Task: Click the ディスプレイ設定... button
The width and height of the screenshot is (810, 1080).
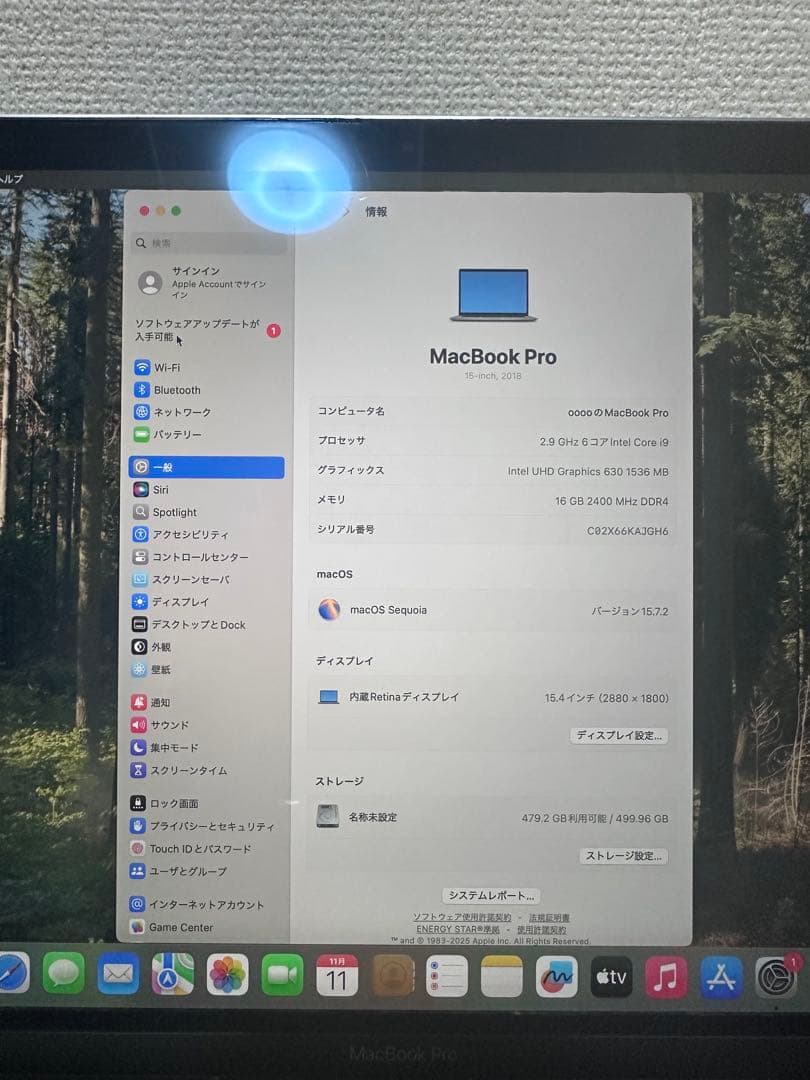Action: [619, 736]
